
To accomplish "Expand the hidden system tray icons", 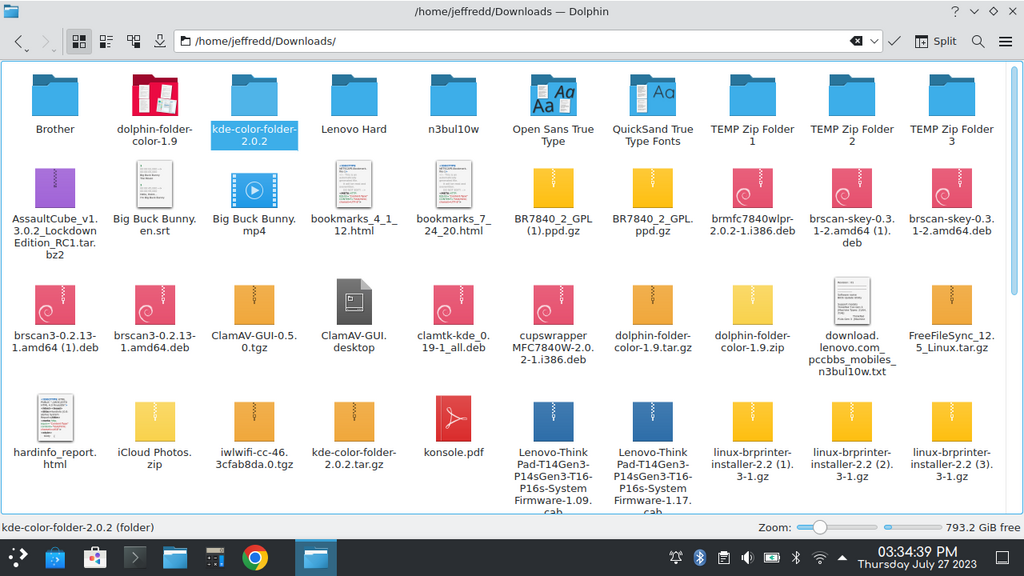I will coord(842,558).
